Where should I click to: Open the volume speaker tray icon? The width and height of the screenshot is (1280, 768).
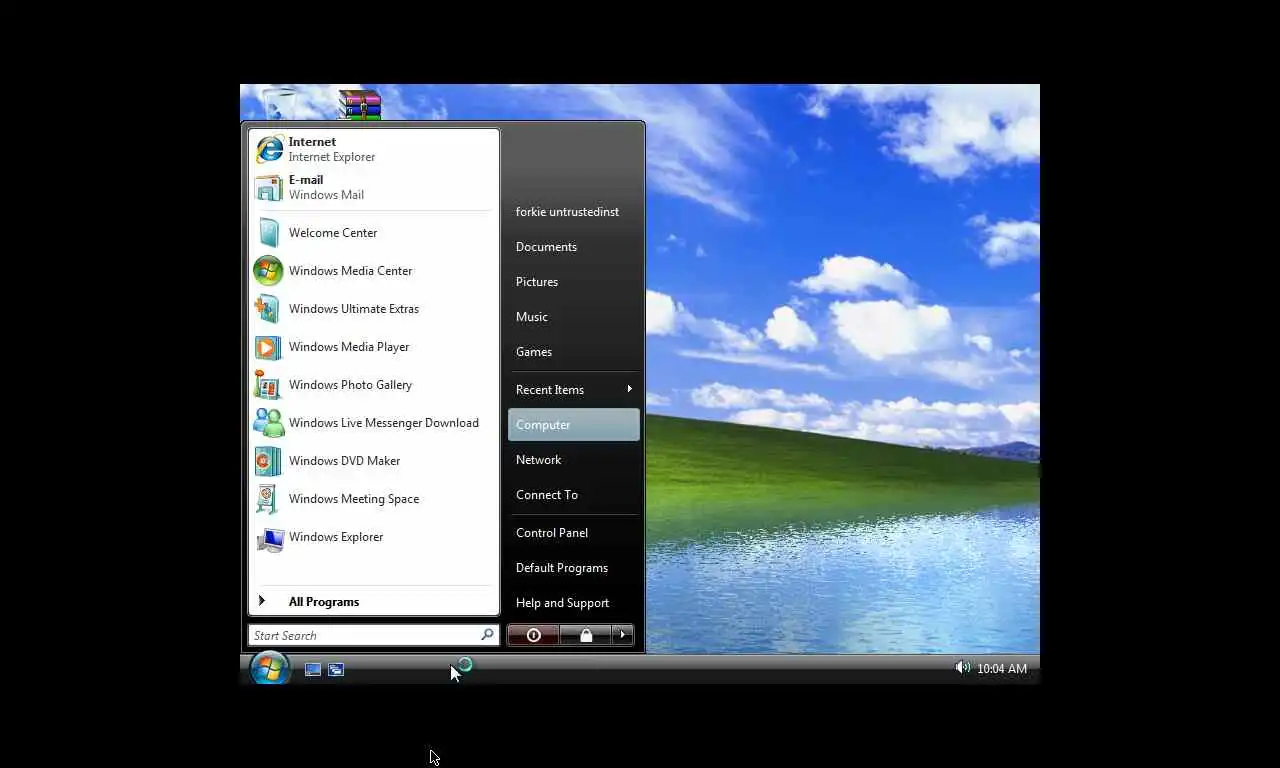[x=962, y=668]
